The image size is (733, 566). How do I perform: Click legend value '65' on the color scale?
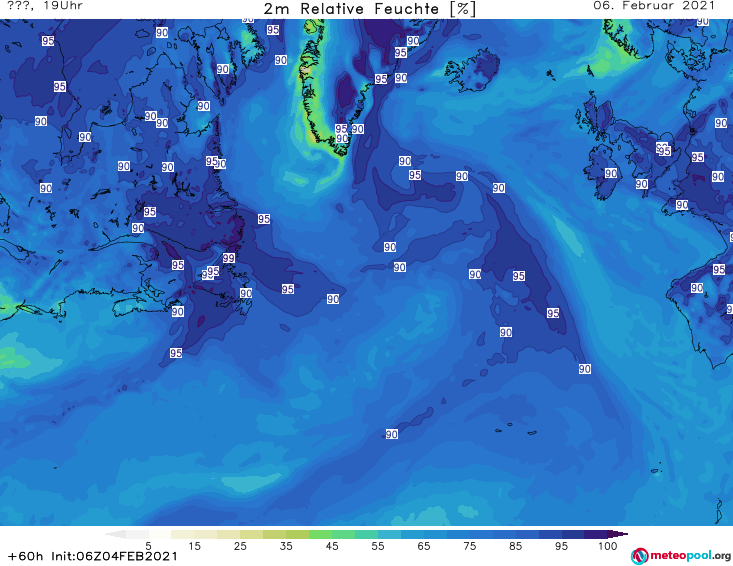423,546
